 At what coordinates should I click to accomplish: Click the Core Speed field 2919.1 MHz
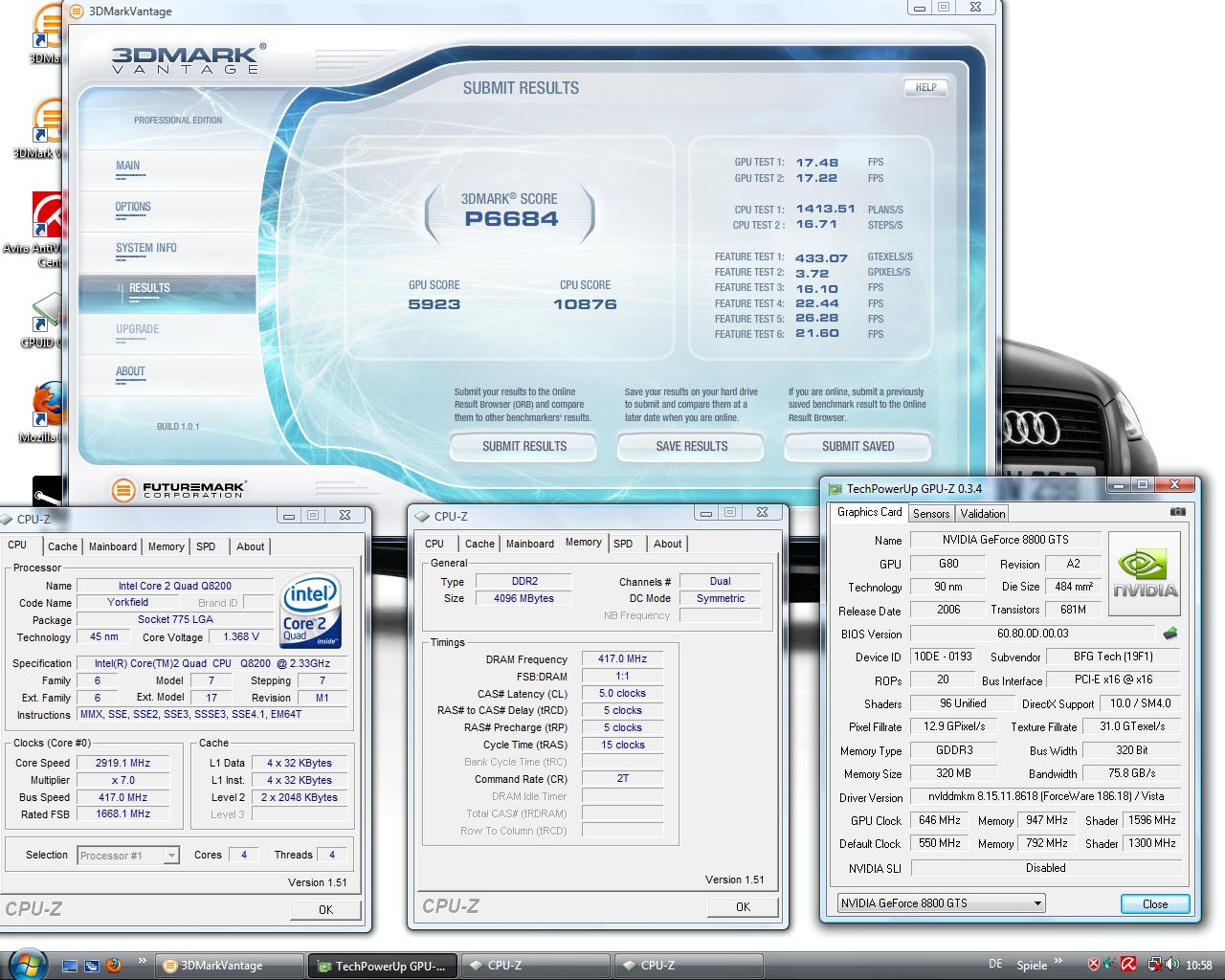tap(122, 763)
